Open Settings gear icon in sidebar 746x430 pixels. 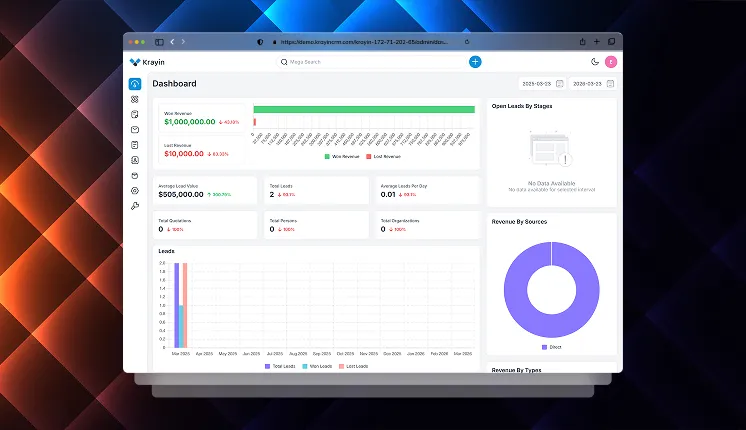(x=134, y=190)
